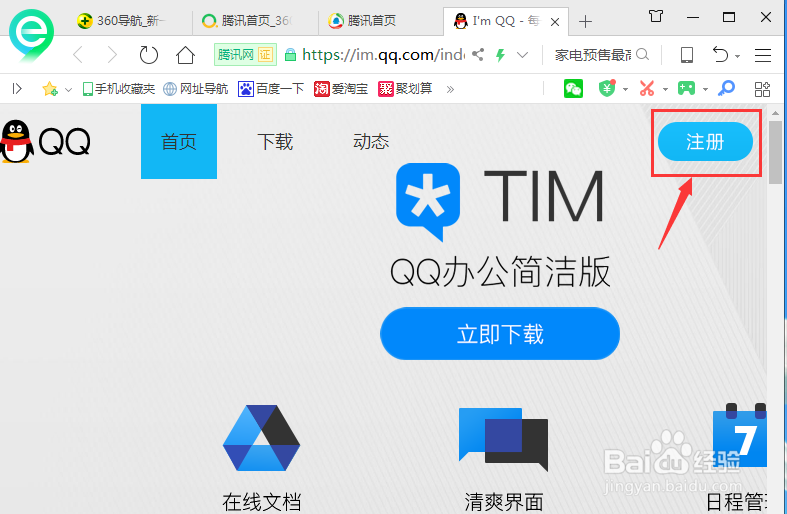Click the lightning speed mode icon
Screen dimensions: 787x514
[500, 55]
